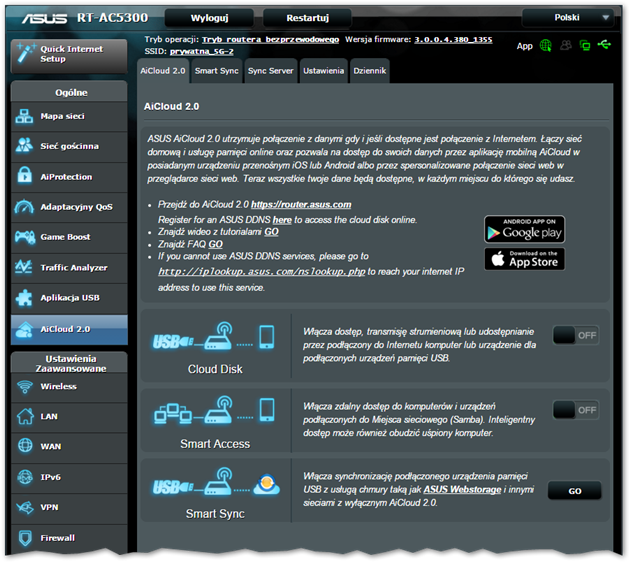This screenshot has width=630, height=563.
Task: Open Mapa sieci network map icon
Action: (24, 116)
